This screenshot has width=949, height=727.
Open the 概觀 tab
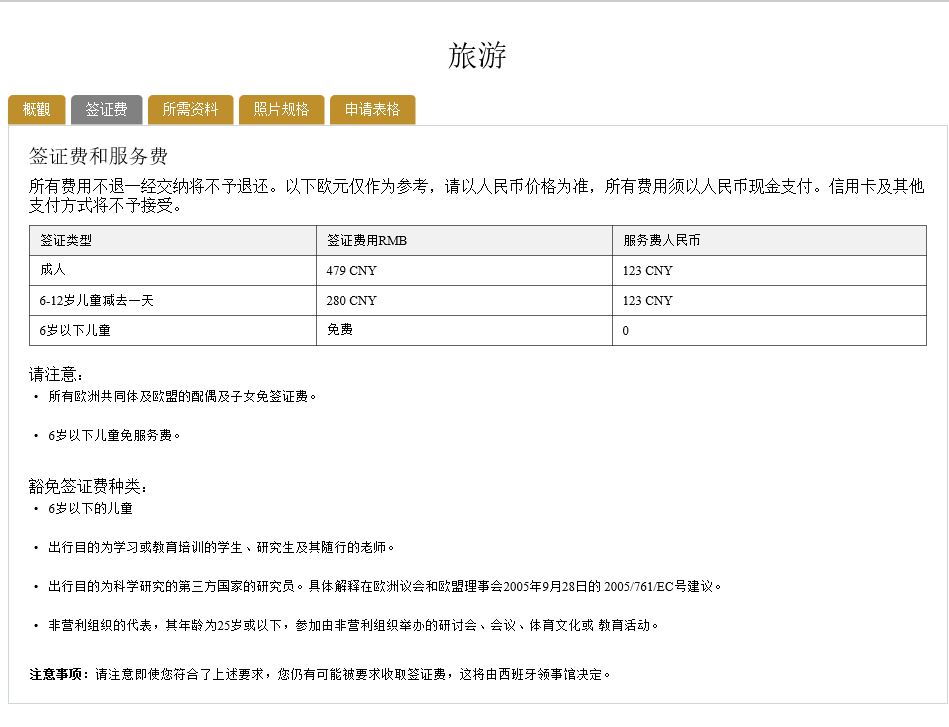click(37, 110)
